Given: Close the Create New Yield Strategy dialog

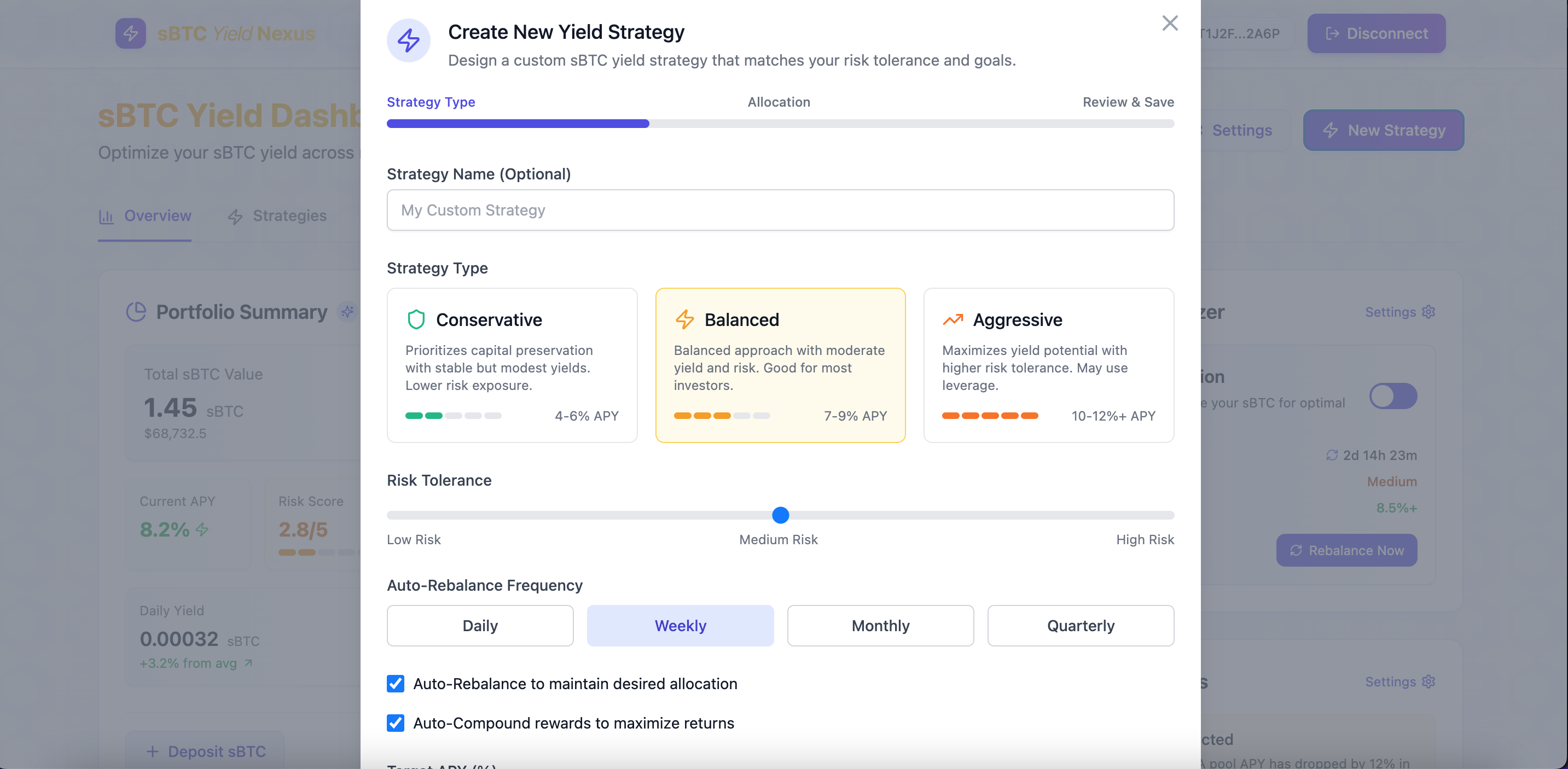Looking at the screenshot, I should [1169, 23].
